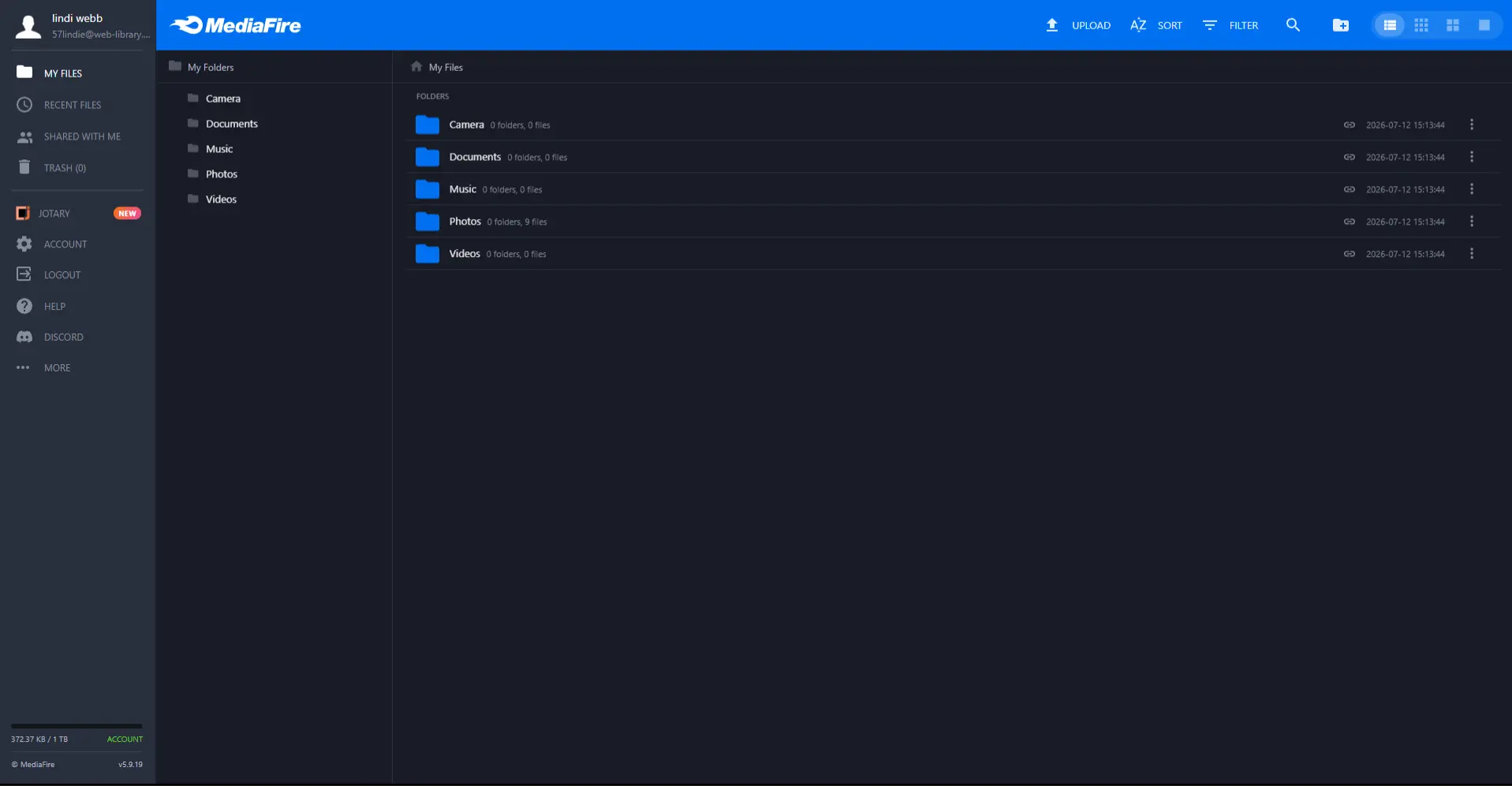Open the Documents folder row

coord(954,157)
